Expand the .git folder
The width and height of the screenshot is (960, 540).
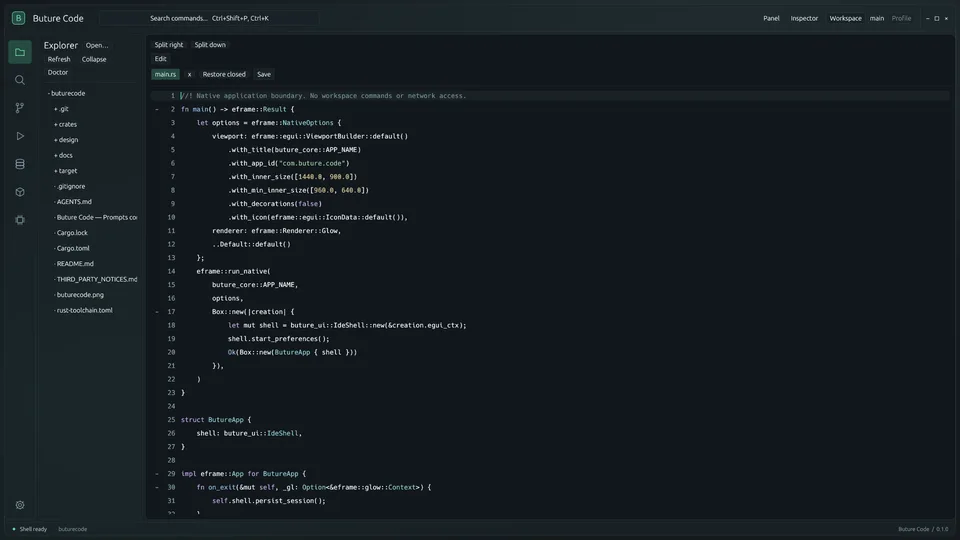61,109
